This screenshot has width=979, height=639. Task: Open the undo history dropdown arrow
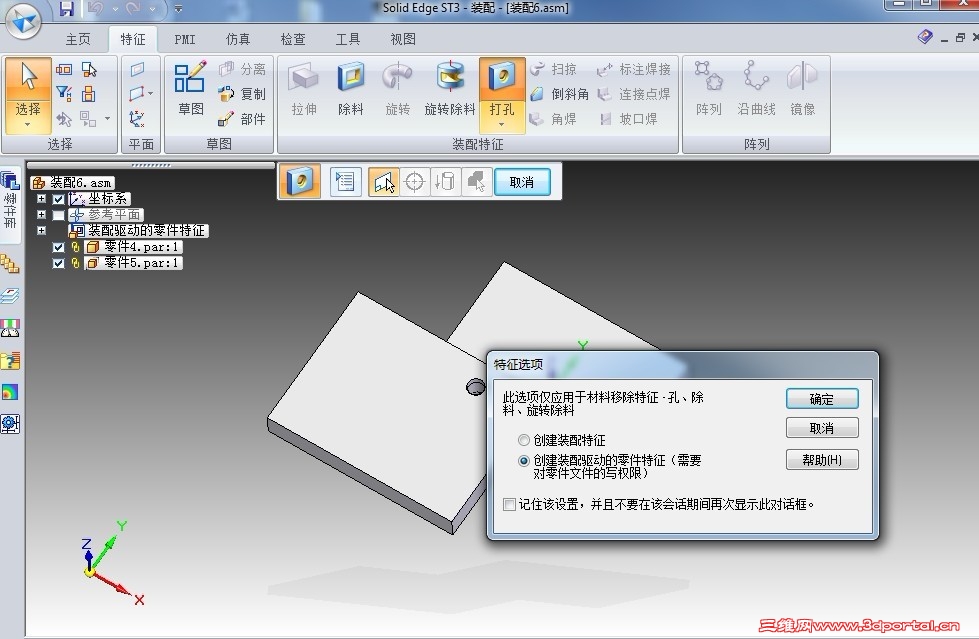[x=116, y=9]
